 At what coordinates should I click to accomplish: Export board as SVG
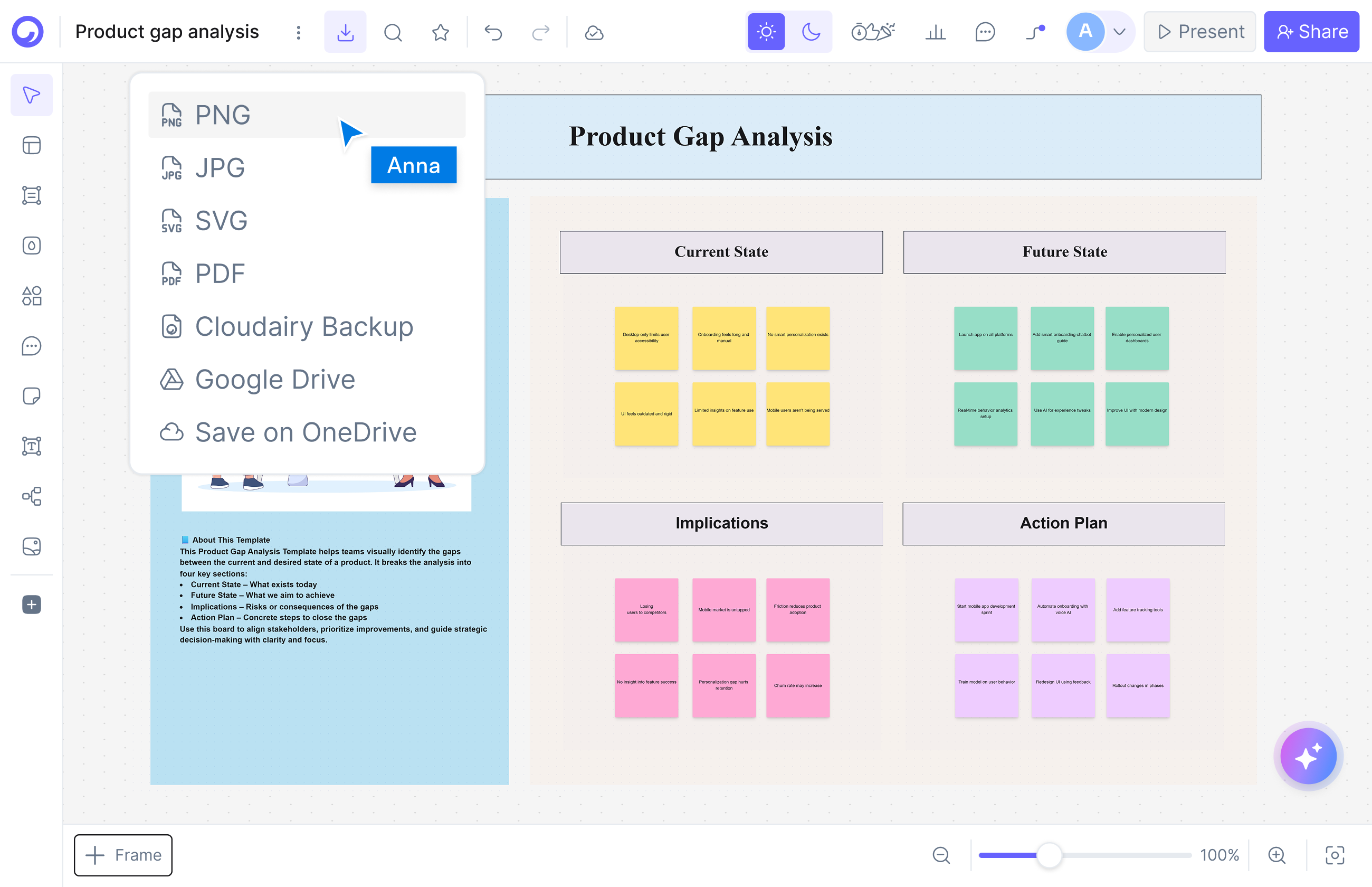click(x=307, y=221)
